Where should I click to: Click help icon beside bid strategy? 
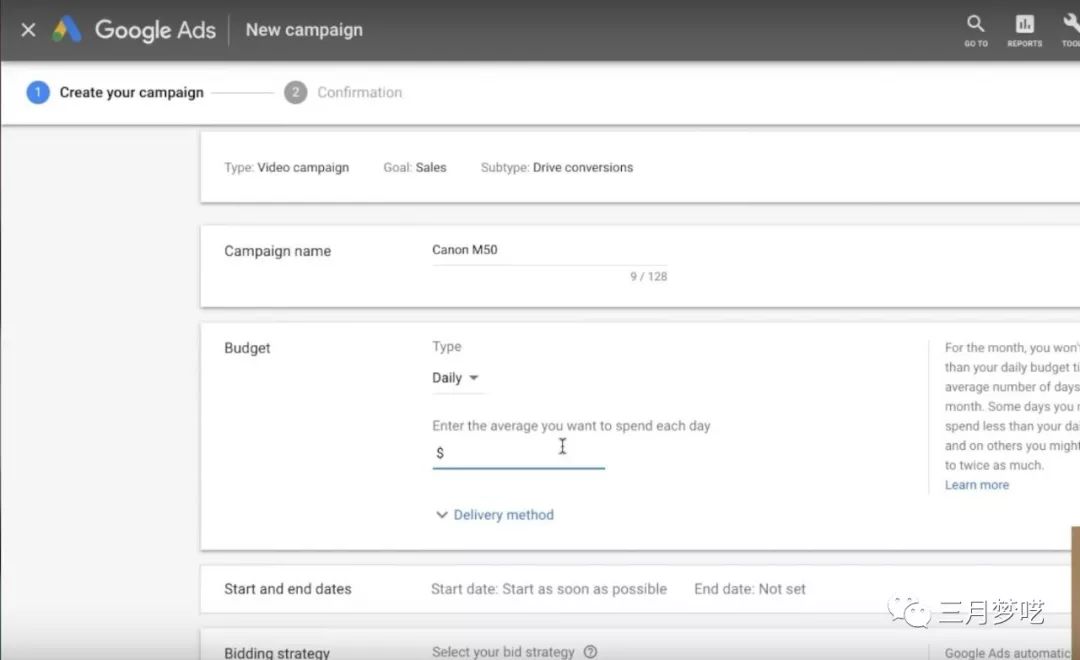(590, 652)
